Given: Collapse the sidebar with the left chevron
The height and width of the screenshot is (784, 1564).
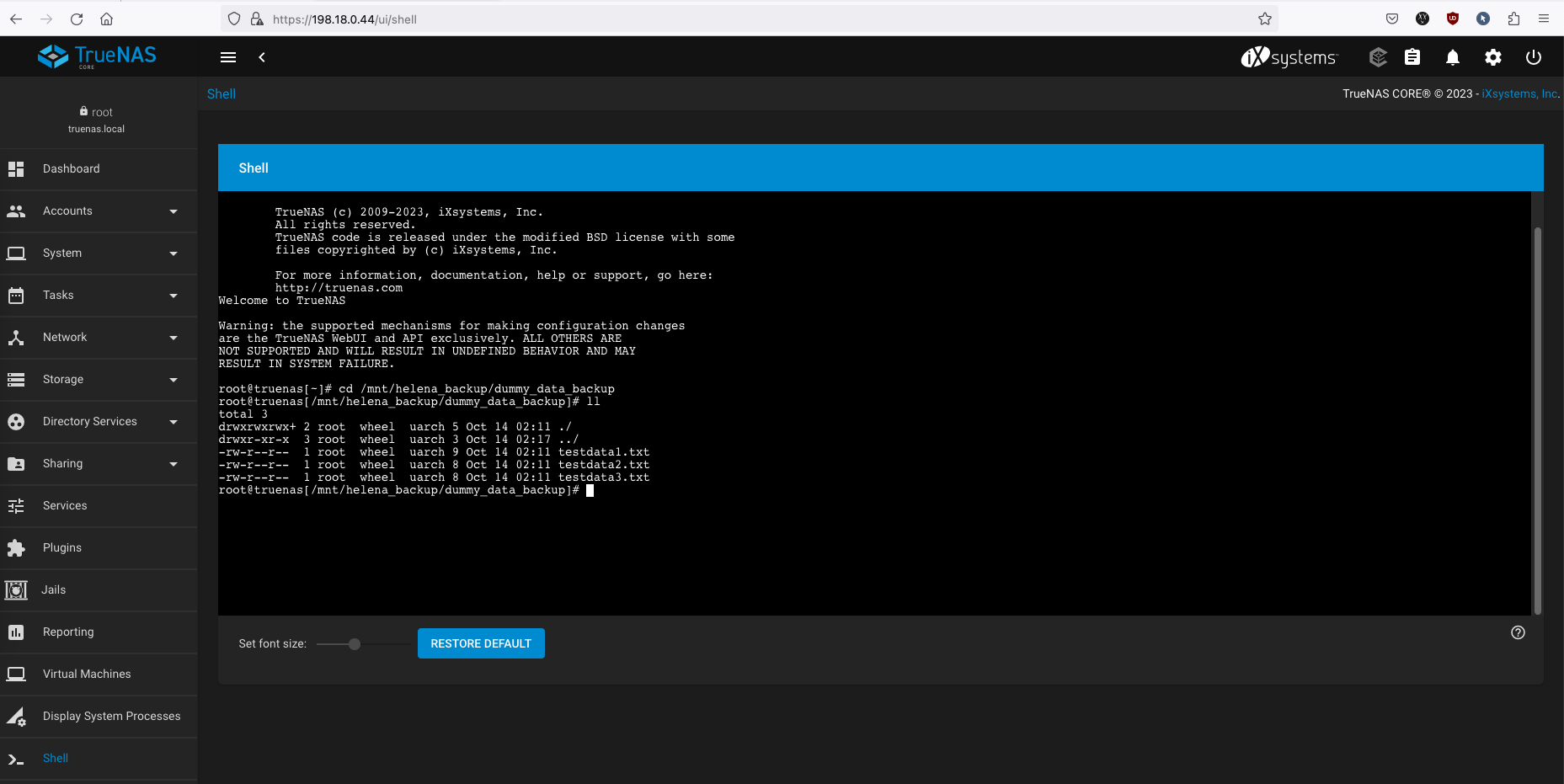Looking at the screenshot, I should [262, 57].
